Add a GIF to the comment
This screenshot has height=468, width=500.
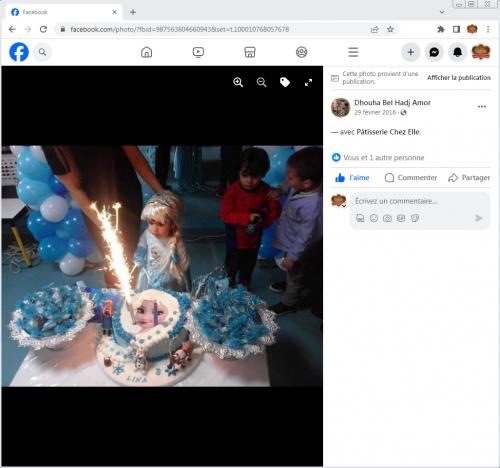pos(401,218)
